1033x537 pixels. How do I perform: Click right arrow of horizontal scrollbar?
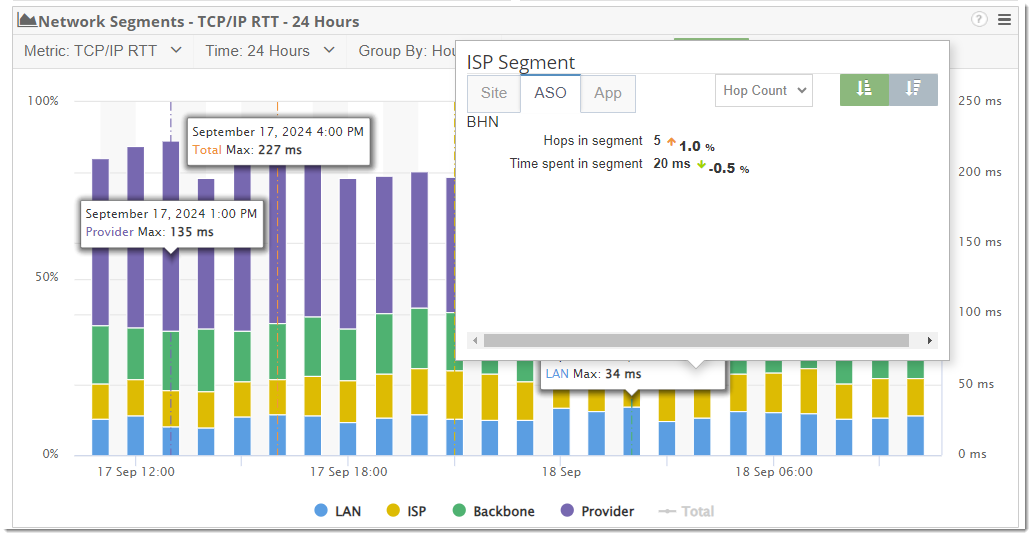click(x=930, y=341)
